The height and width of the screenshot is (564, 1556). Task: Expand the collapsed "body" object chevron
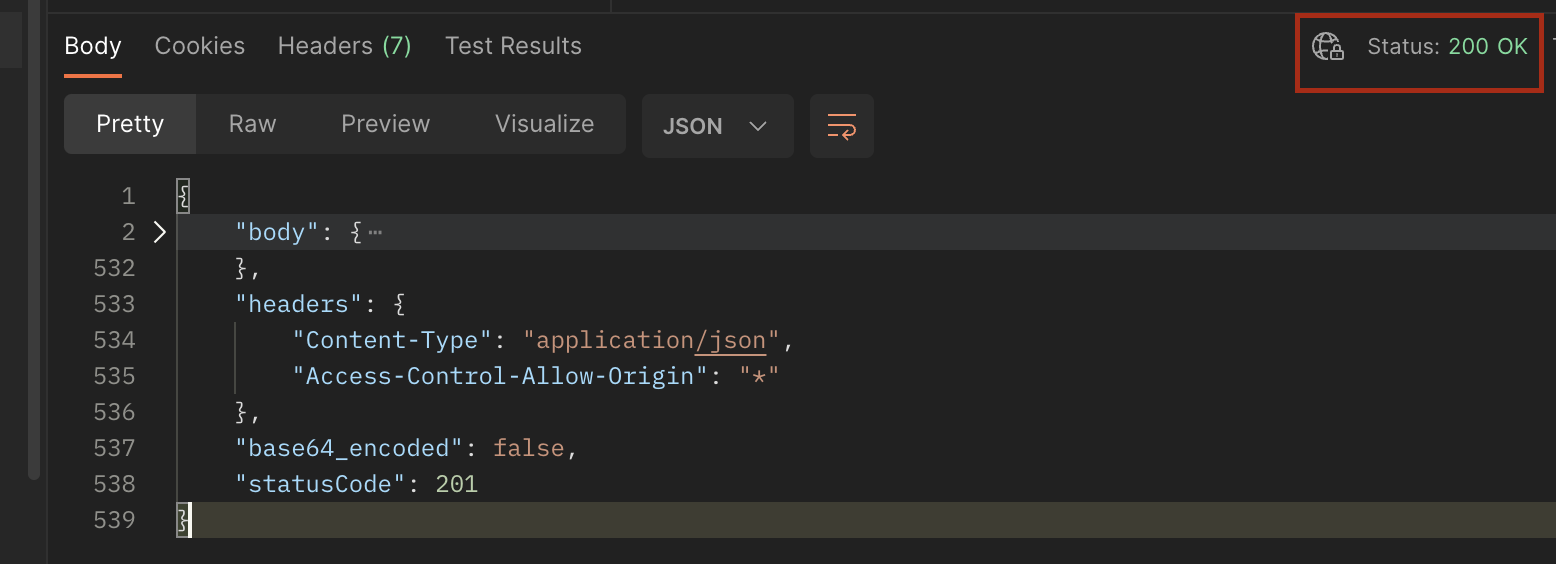159,232
